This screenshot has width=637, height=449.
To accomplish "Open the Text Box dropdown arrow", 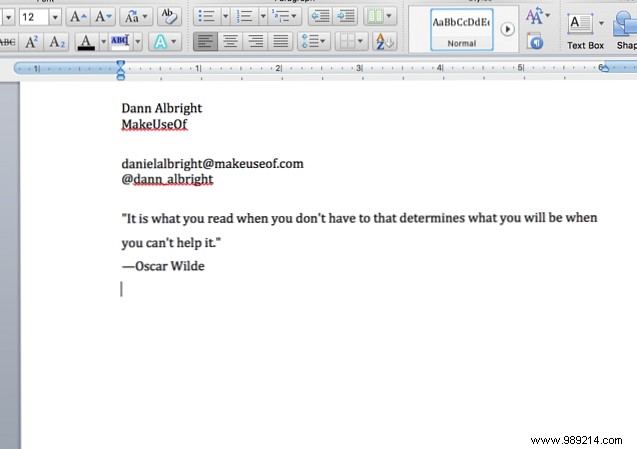I will point(601,24).
